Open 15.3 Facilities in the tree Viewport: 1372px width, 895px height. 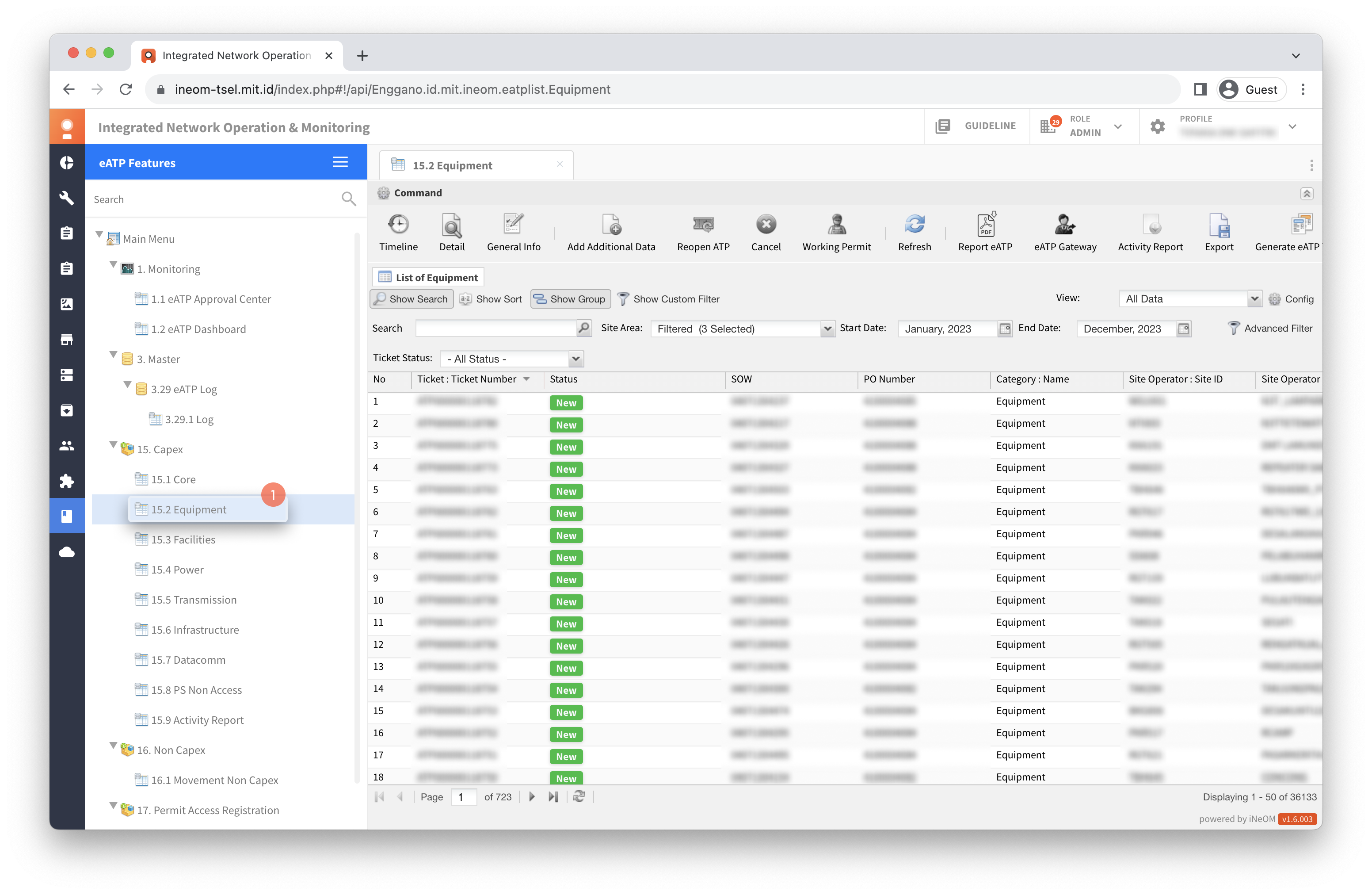click(x=183, y=539)
